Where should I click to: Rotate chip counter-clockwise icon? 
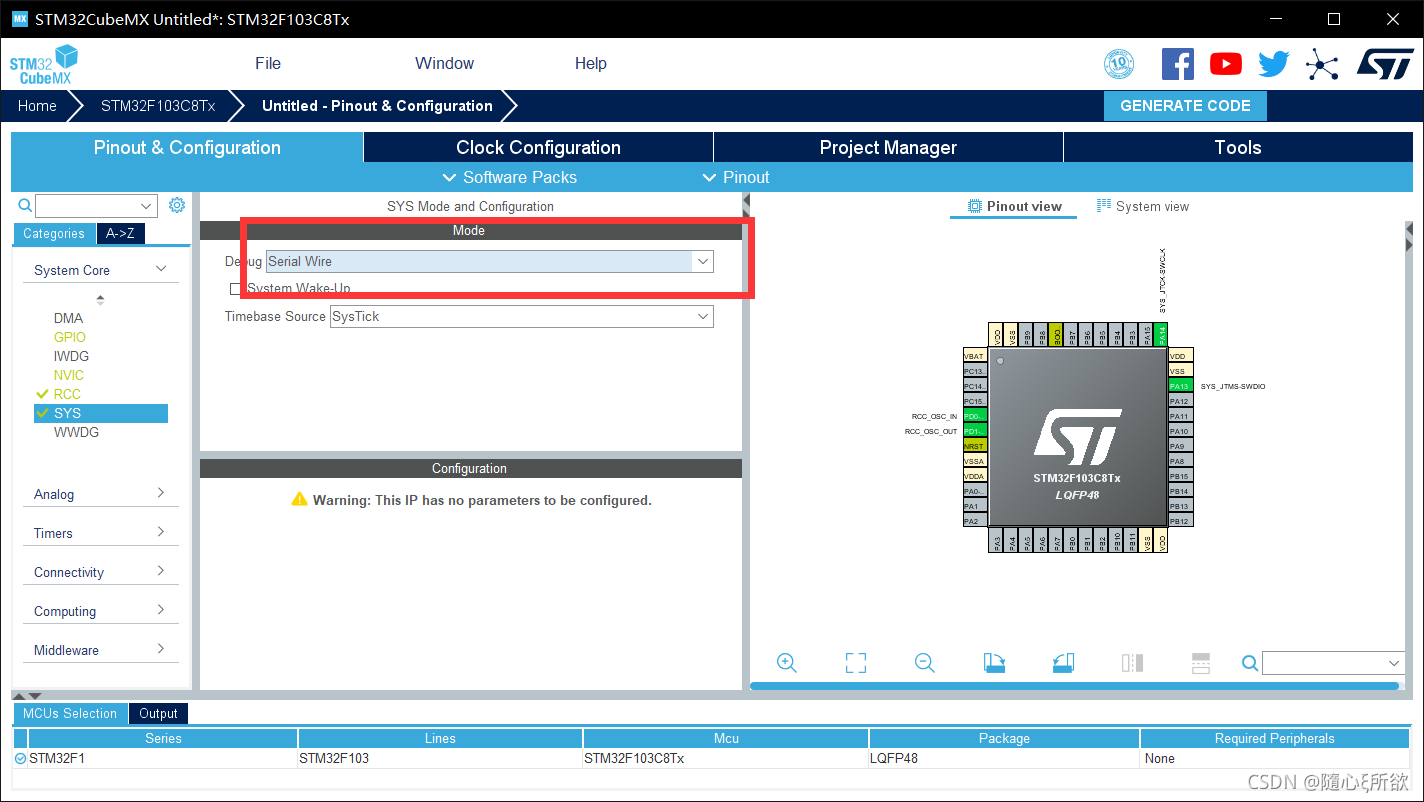(x=1063, y=663)
